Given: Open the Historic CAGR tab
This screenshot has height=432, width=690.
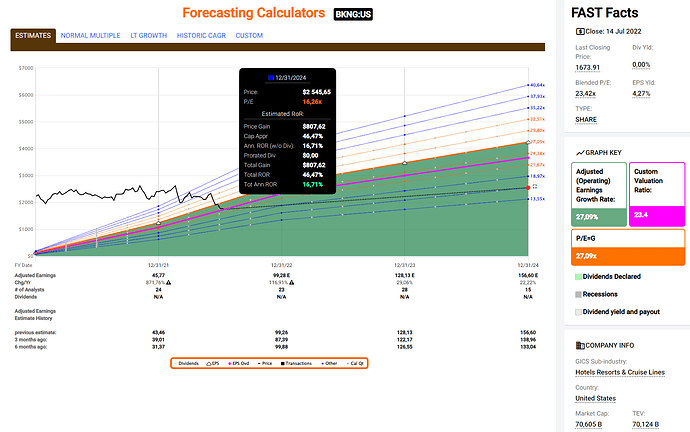Looking at the screenshot, I should (x=201, y=35).
